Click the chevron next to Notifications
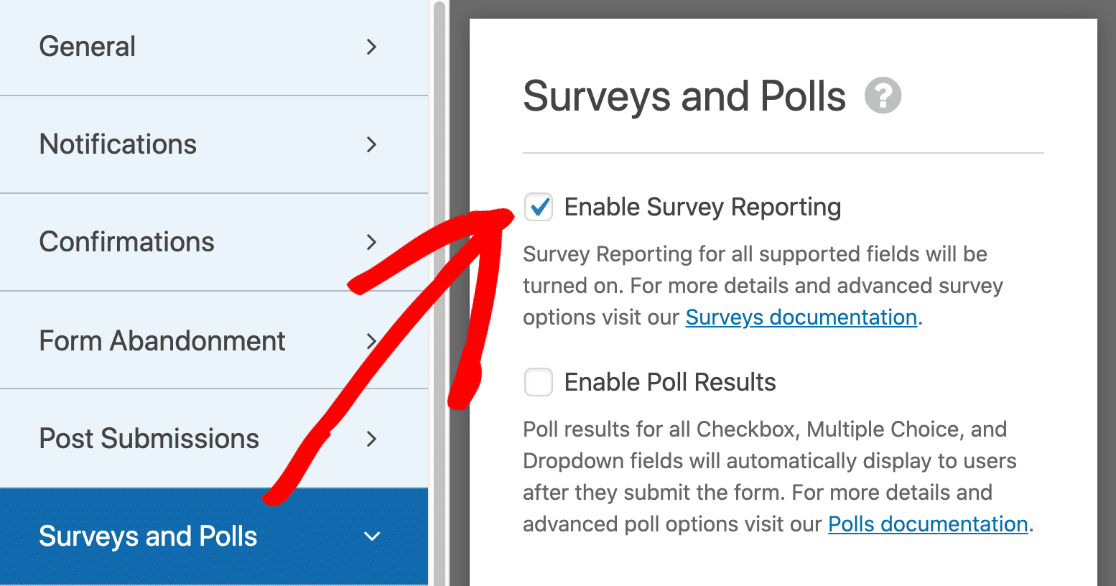1116x586 pixels. click(372, 145)
